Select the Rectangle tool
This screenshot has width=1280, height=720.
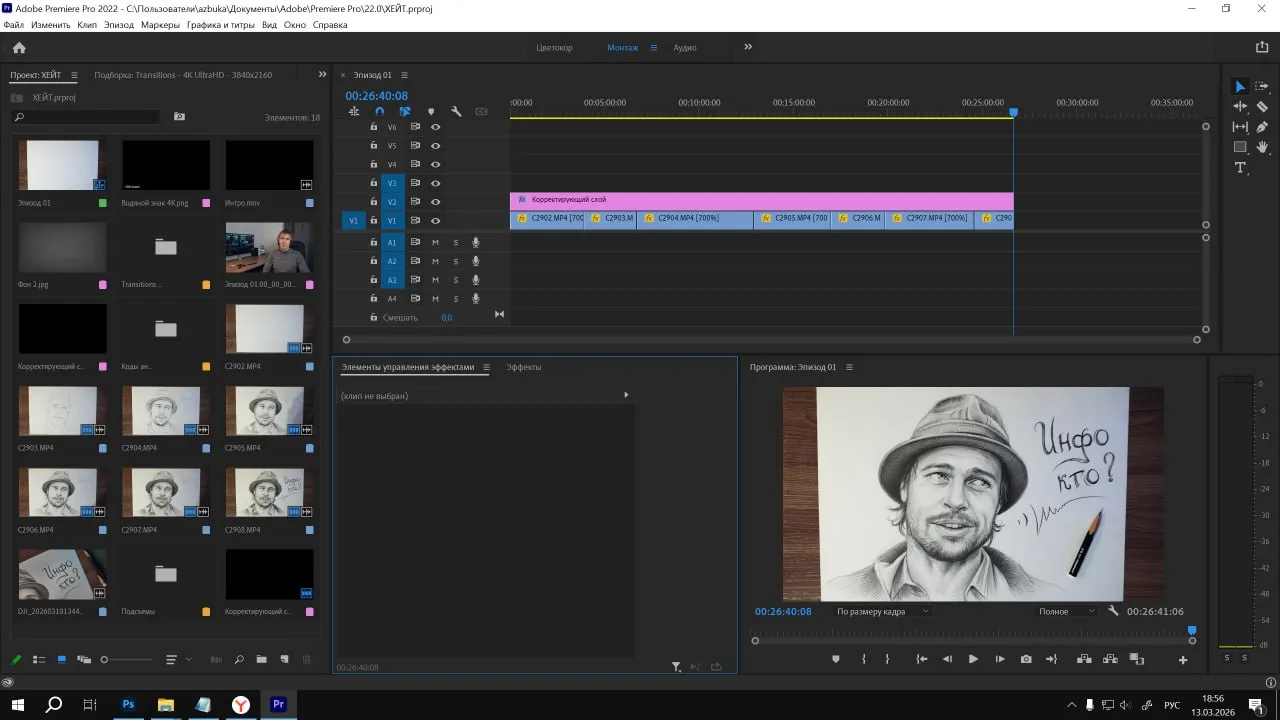[1240, 147]
